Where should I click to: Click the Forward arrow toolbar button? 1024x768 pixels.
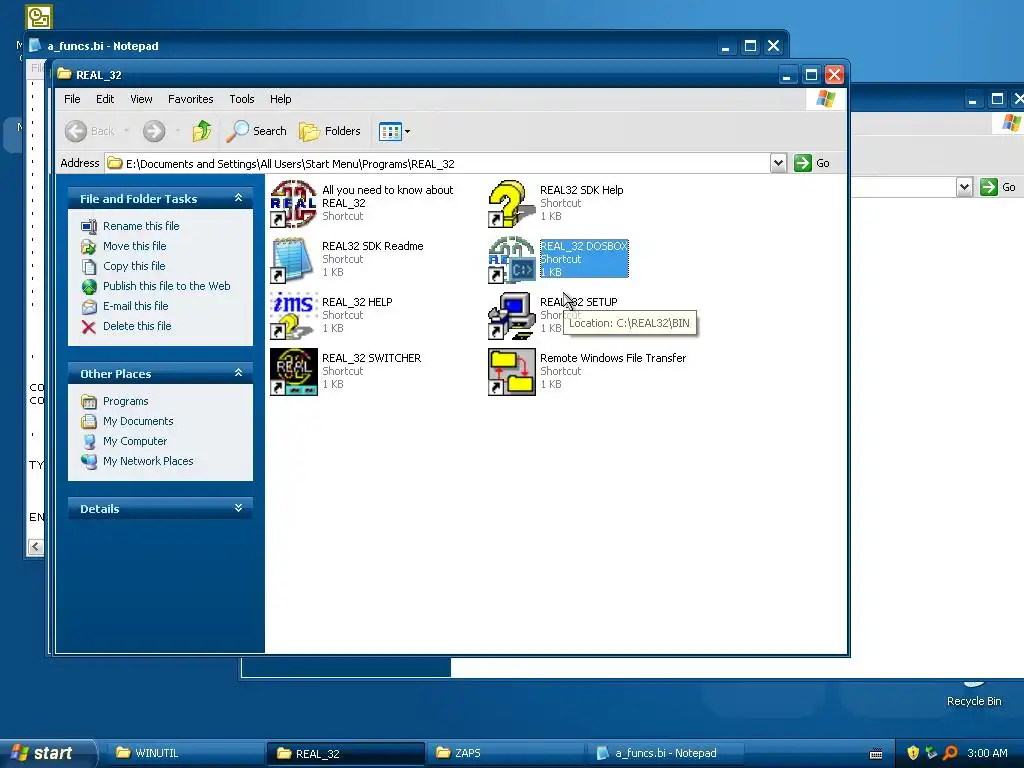pos(154,131)
